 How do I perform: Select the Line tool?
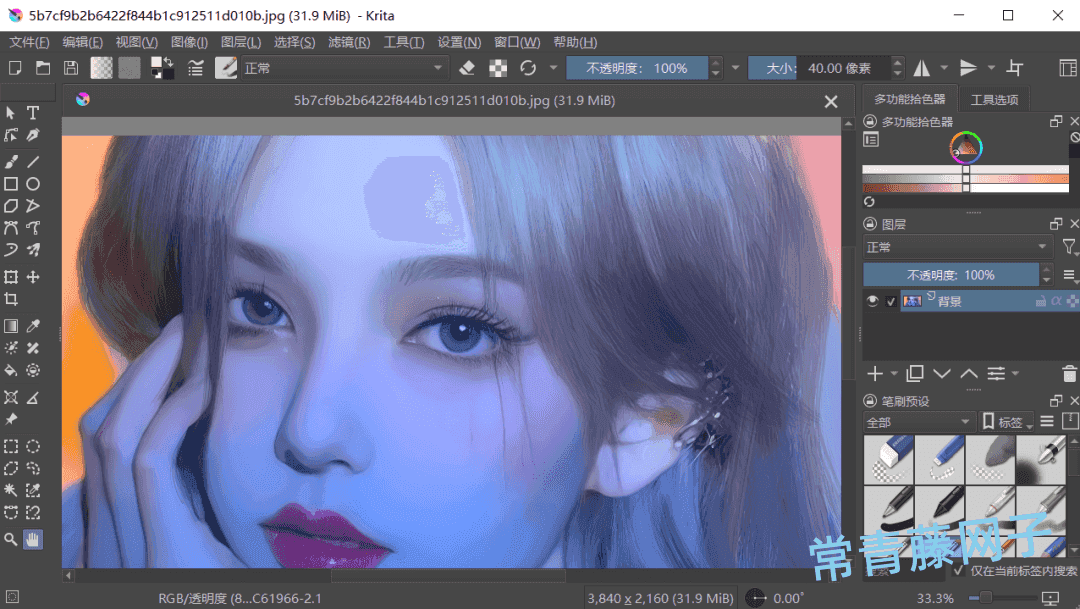pos(32,162)
